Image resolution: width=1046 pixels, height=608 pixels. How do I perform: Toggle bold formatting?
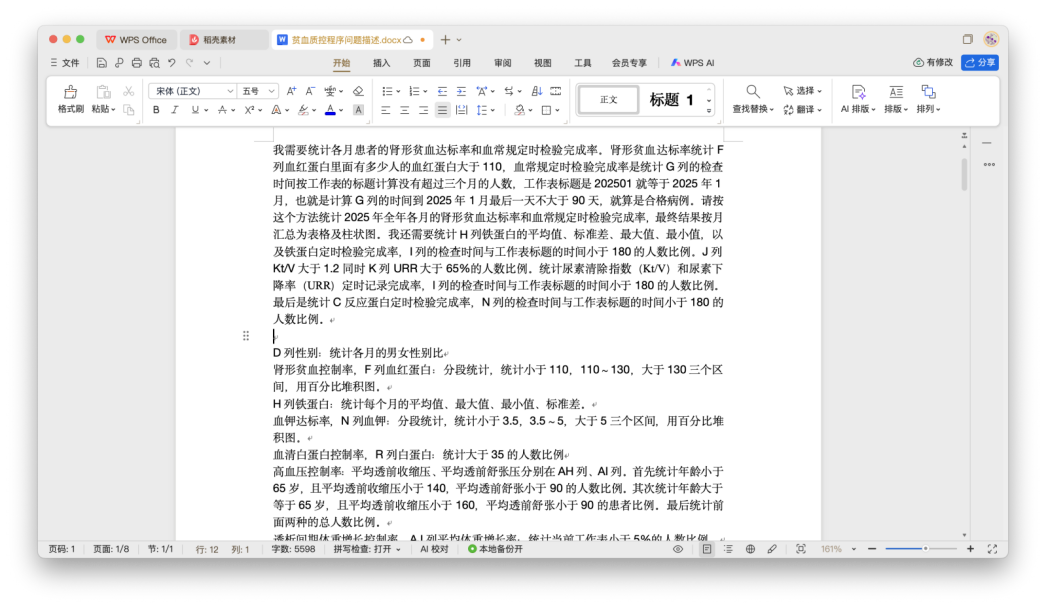point(156,110)
